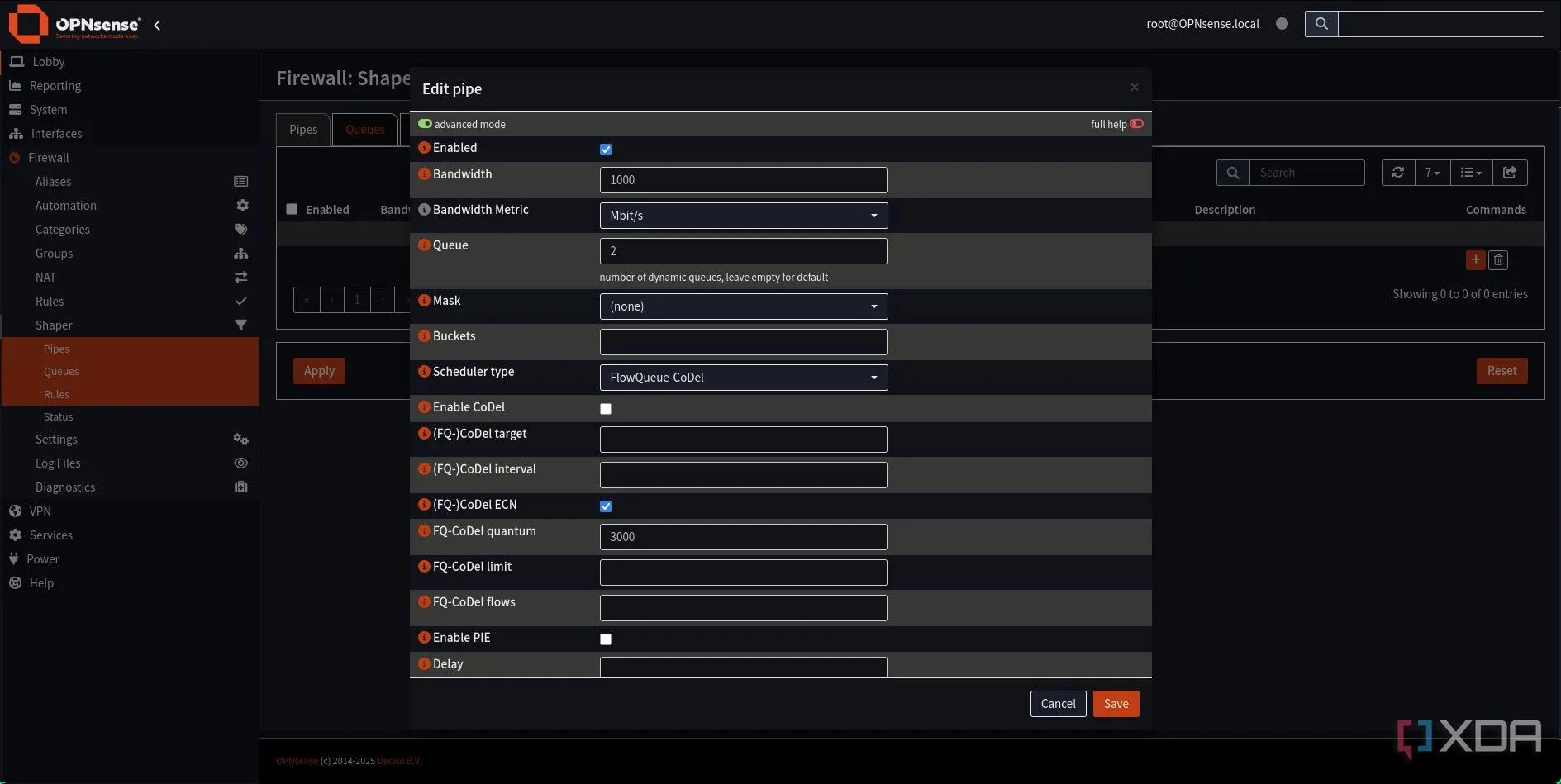Close the Edit pipe dialog with X
This screenshot has height=784, width=1561.
click(x=1134, y=88)
